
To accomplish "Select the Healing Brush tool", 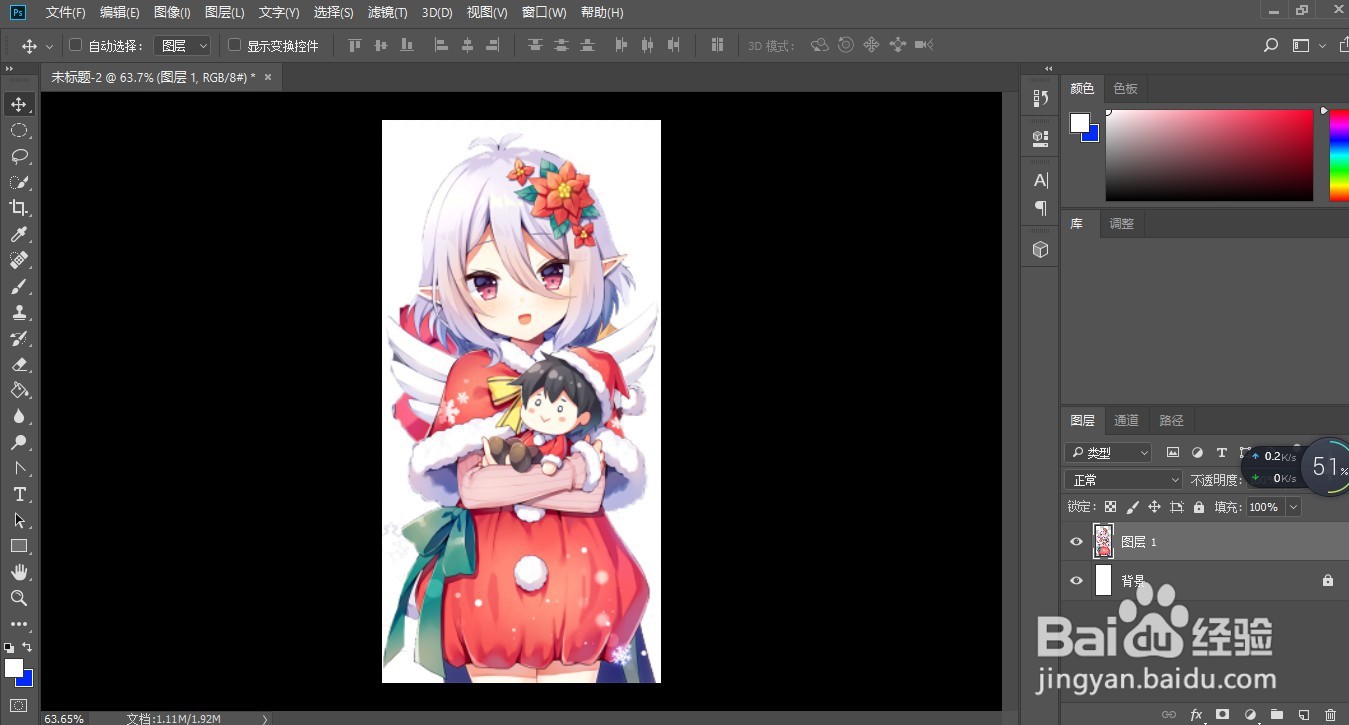I will tap(19, 260).
